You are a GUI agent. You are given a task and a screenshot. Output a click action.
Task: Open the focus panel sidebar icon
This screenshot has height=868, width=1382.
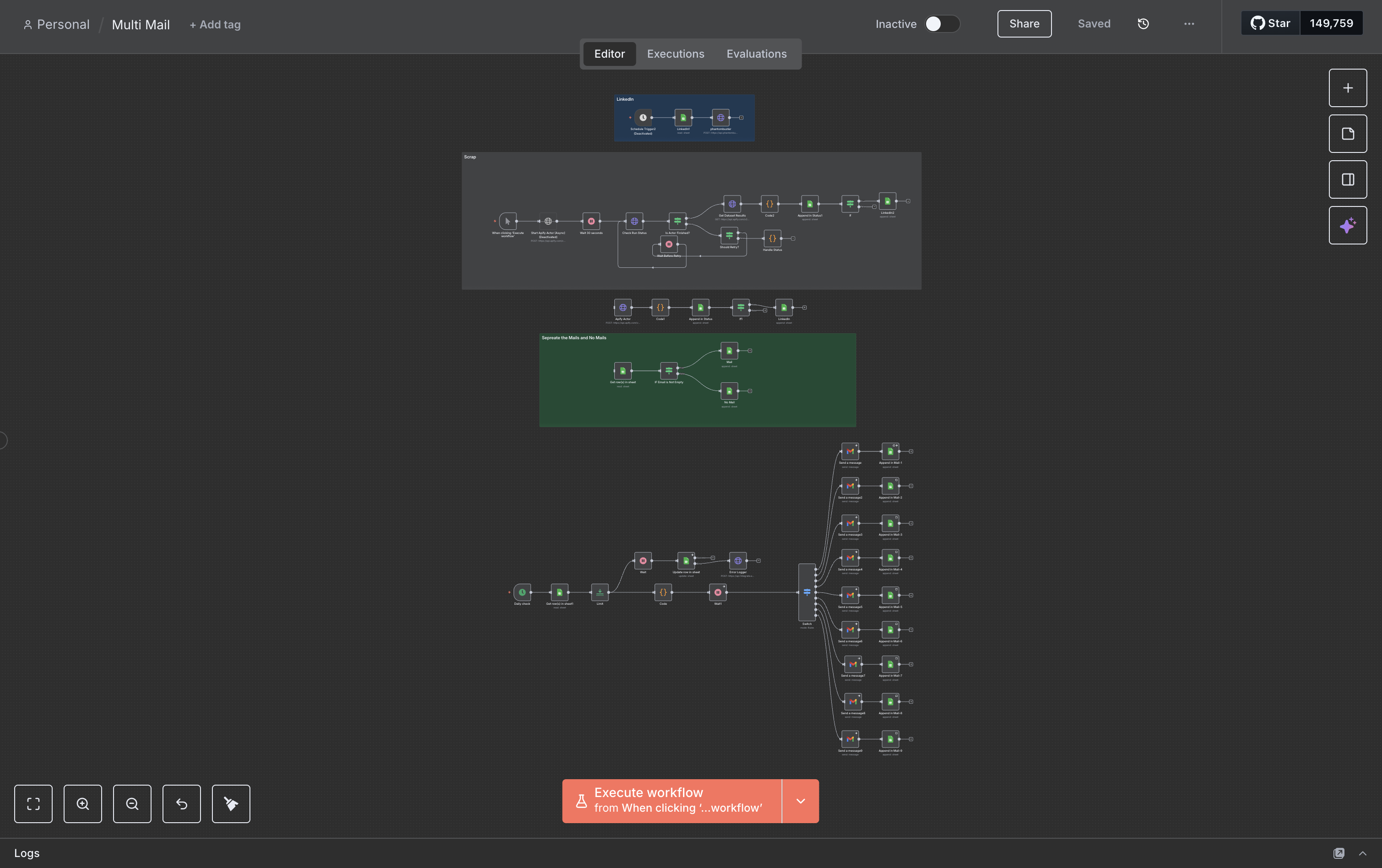[x=1348, y=179]
